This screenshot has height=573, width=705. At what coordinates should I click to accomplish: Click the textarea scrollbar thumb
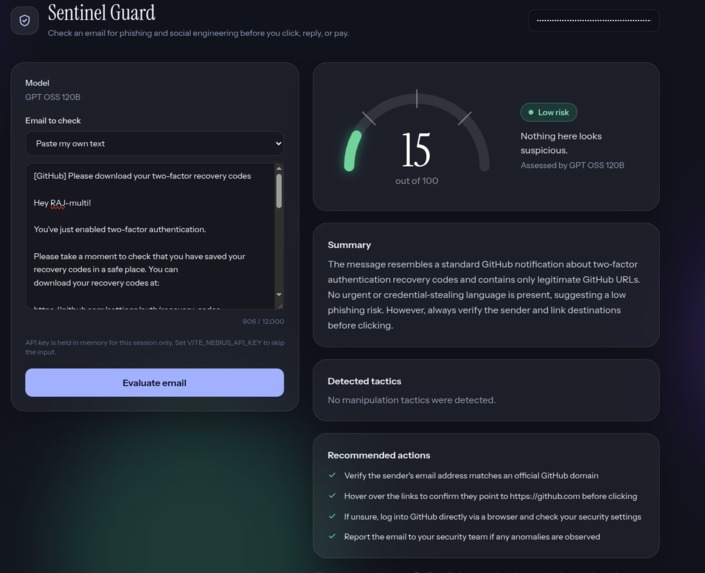pos(279,191)
